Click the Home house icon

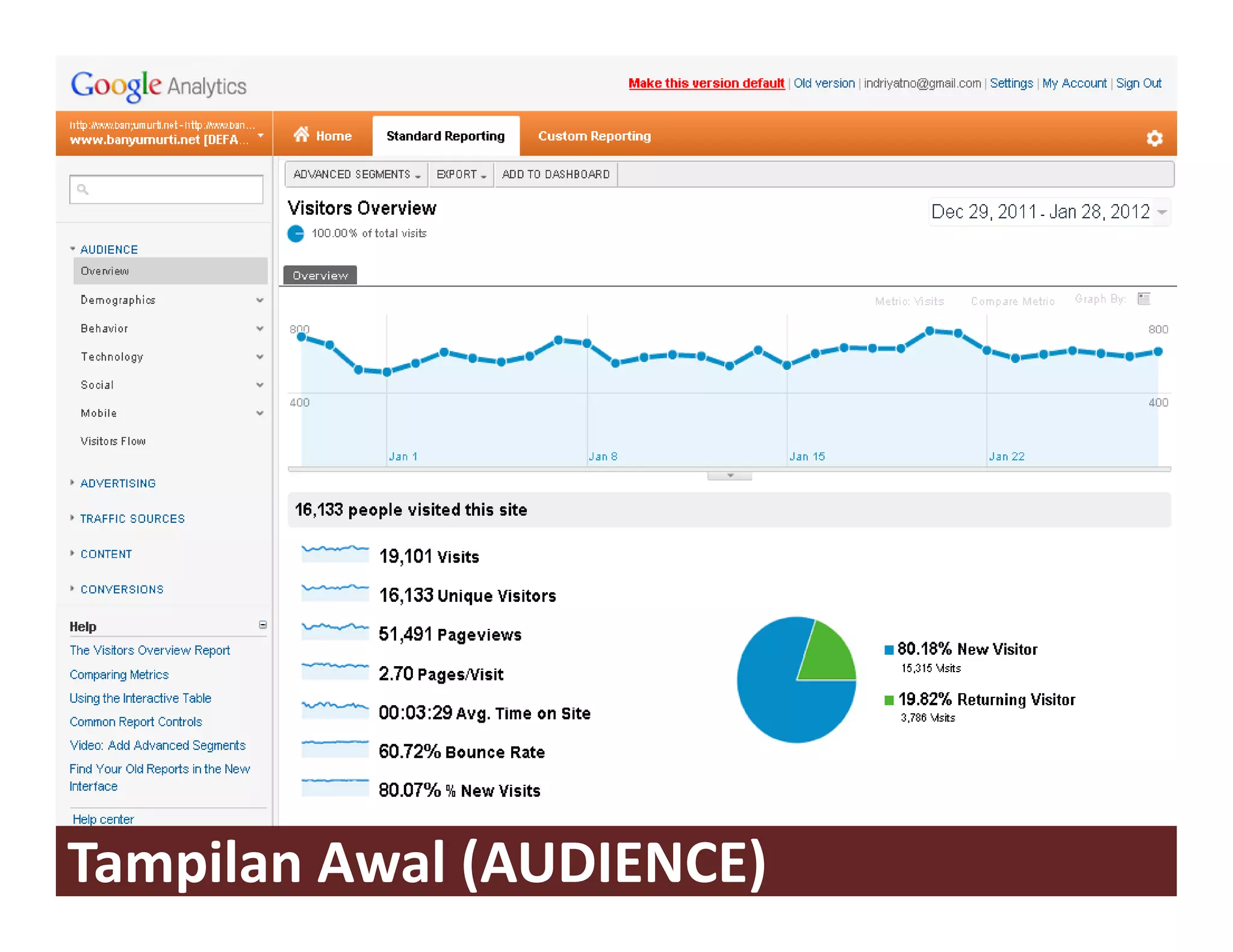[301, 135]
